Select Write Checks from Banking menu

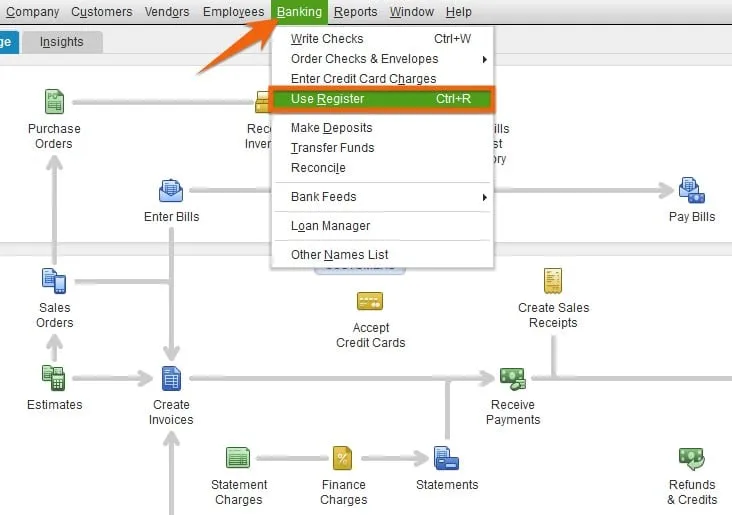[x=381, y=39]
